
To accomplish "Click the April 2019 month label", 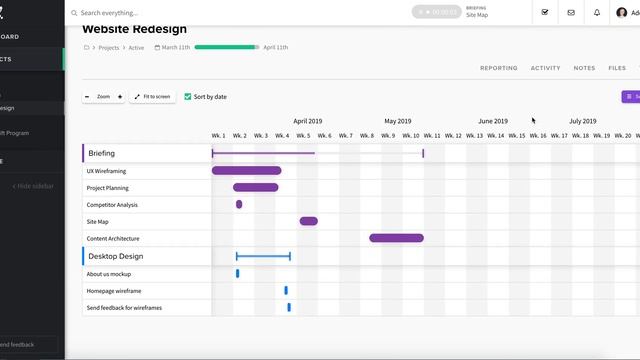I will point(308,121).
